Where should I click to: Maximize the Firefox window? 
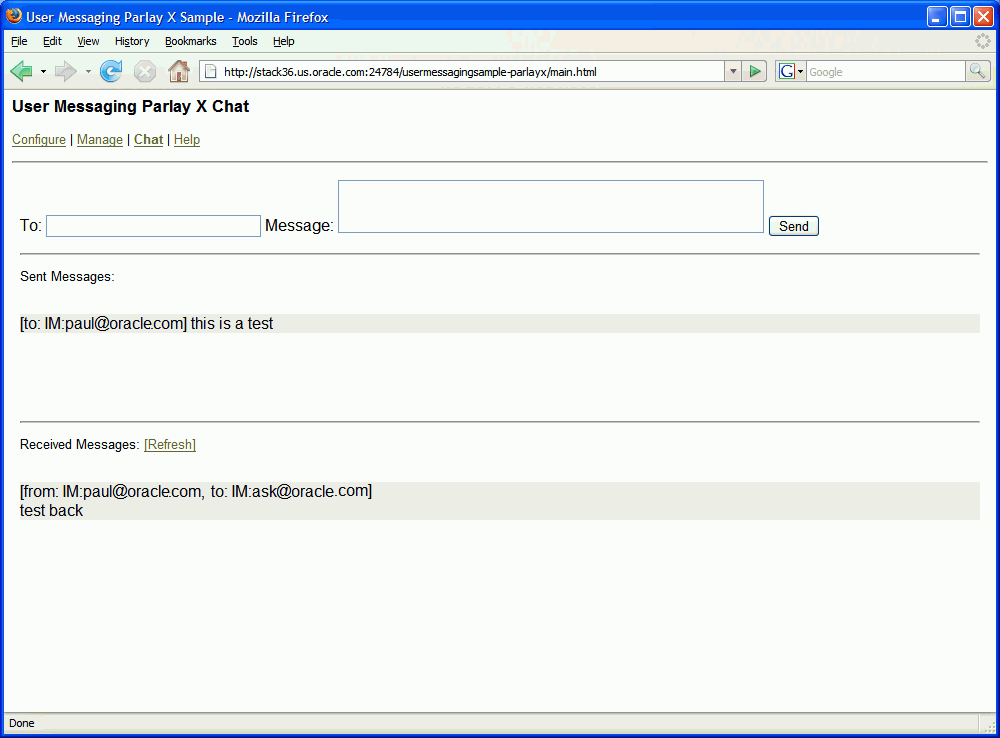click(960, 17)
